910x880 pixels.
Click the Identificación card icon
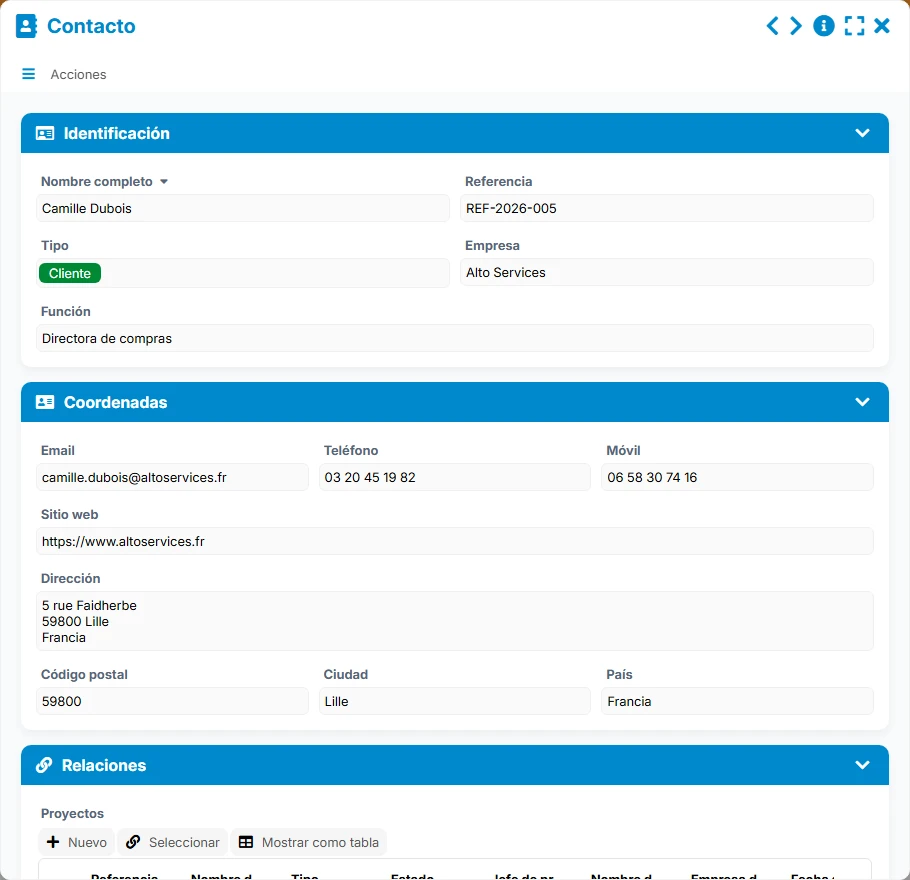tap(45, 134)
